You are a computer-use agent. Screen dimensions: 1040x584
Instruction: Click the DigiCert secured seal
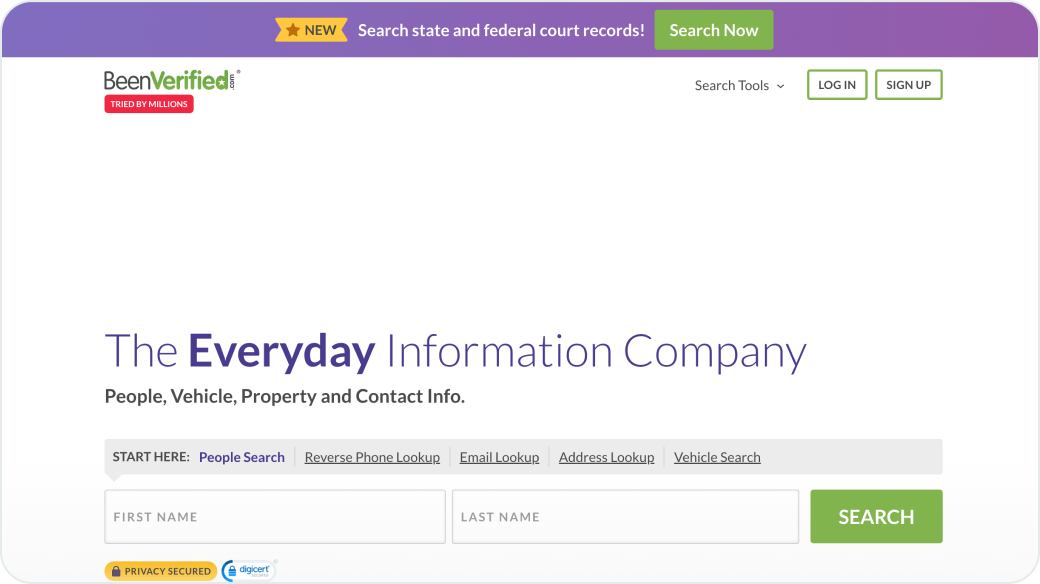point(248,569)
